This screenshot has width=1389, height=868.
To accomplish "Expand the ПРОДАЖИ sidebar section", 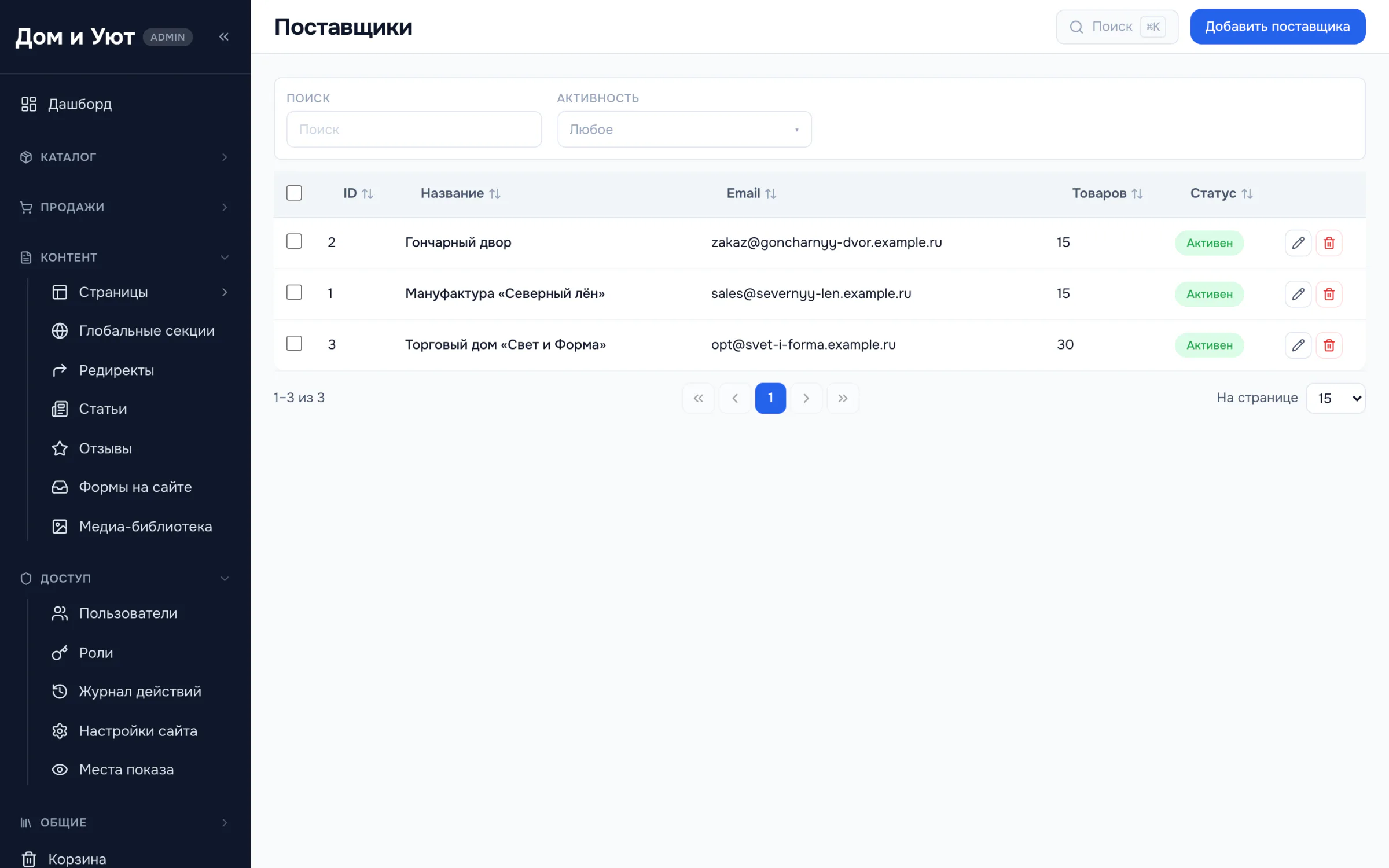I will click(x=125, y=207).
